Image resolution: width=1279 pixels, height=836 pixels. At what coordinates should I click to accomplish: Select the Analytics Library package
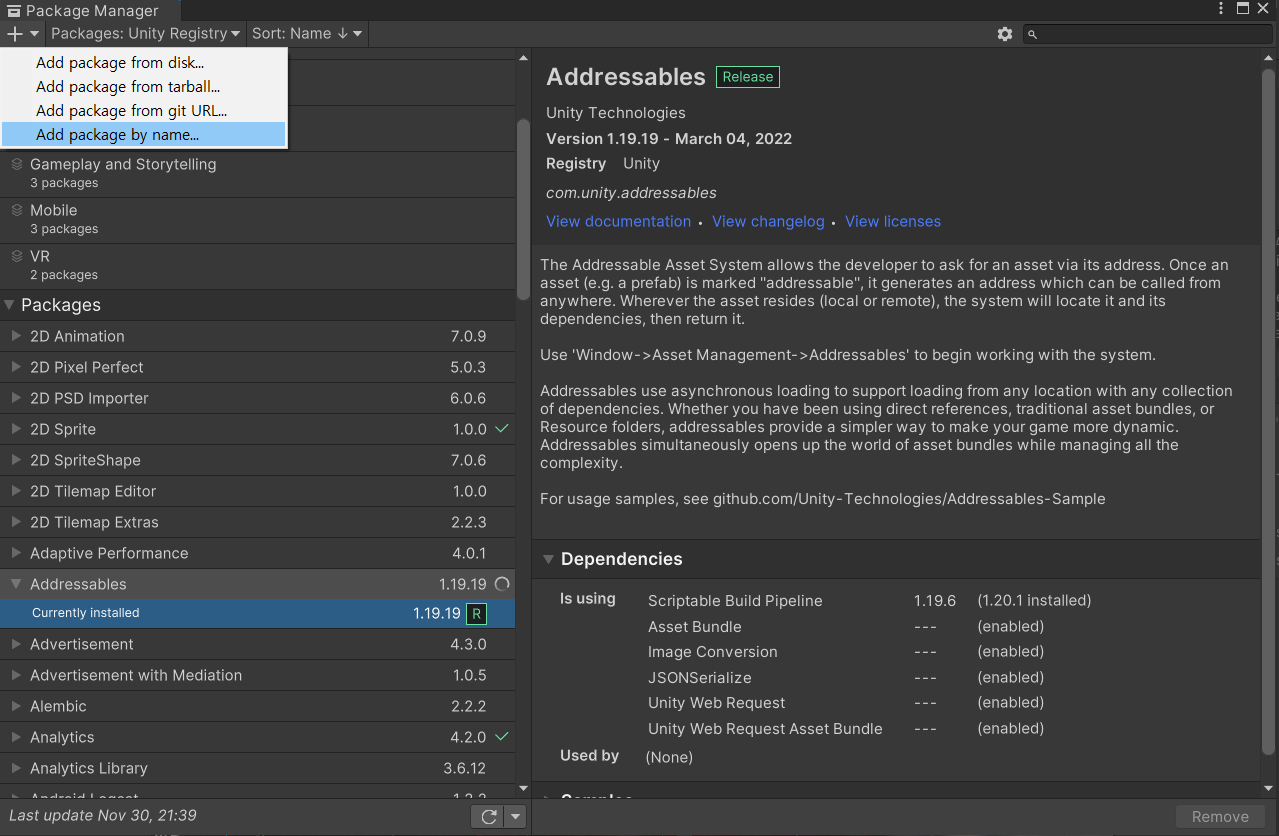coord(258,768)
